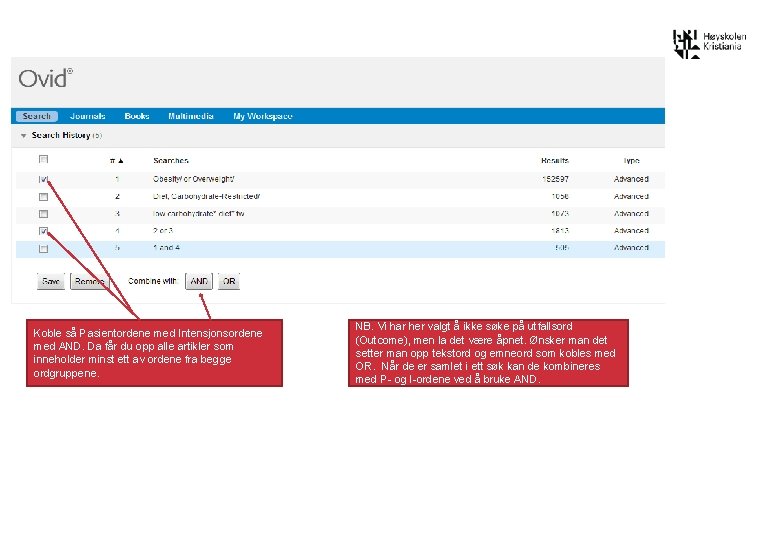
Task: Go to My Workspace tab
Action: point(263,116)
